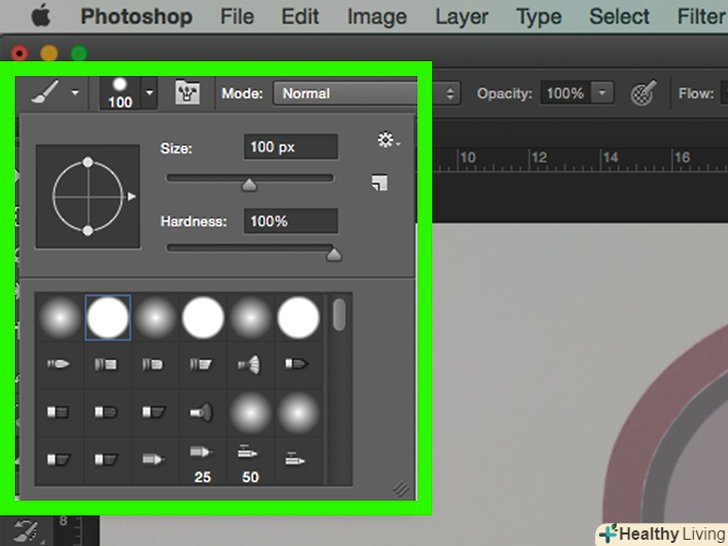Select fourth angled bristle tip in second row
728x546 pixels.
pyautogui.click(x=203, y=364)
